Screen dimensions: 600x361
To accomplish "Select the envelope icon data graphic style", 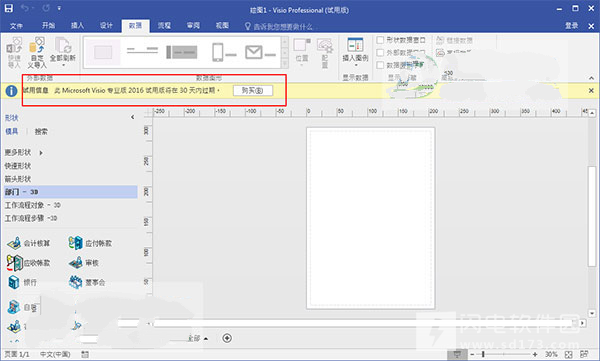I will pyautogui.click(x=260, y=52).
